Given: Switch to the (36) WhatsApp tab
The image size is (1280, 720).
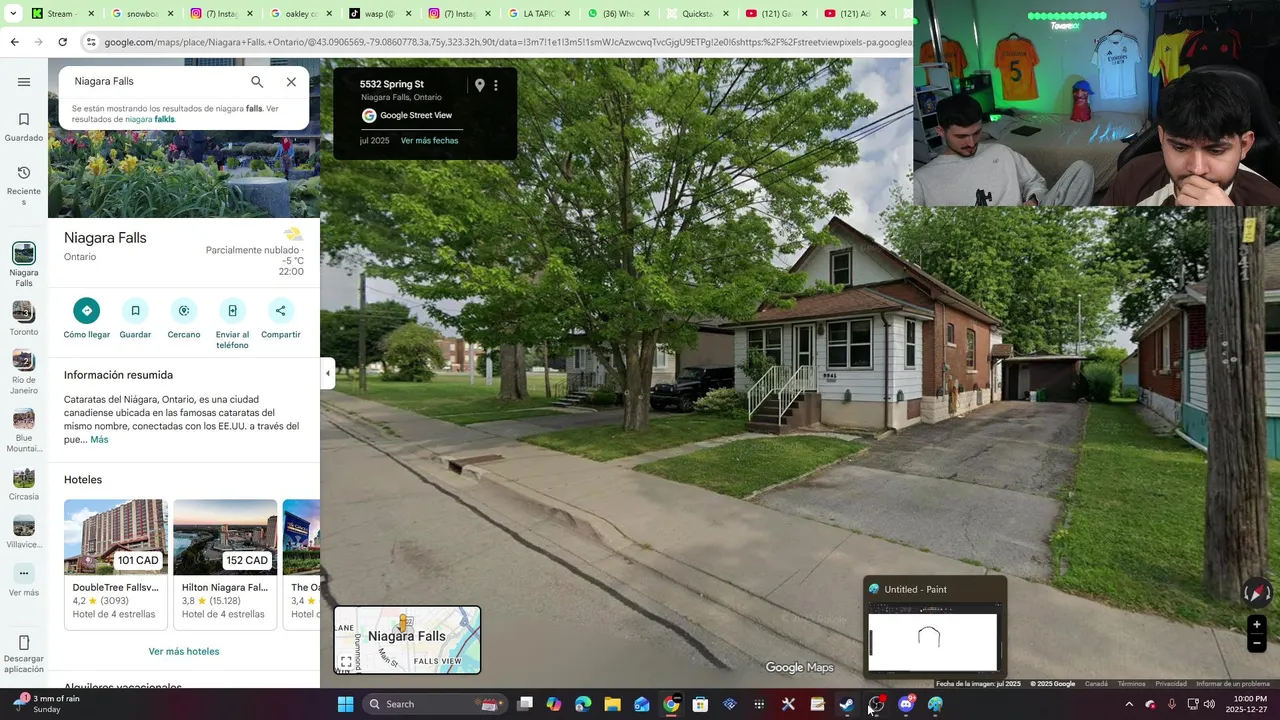Looking at the screenshot, I should (x=616, y=14).
